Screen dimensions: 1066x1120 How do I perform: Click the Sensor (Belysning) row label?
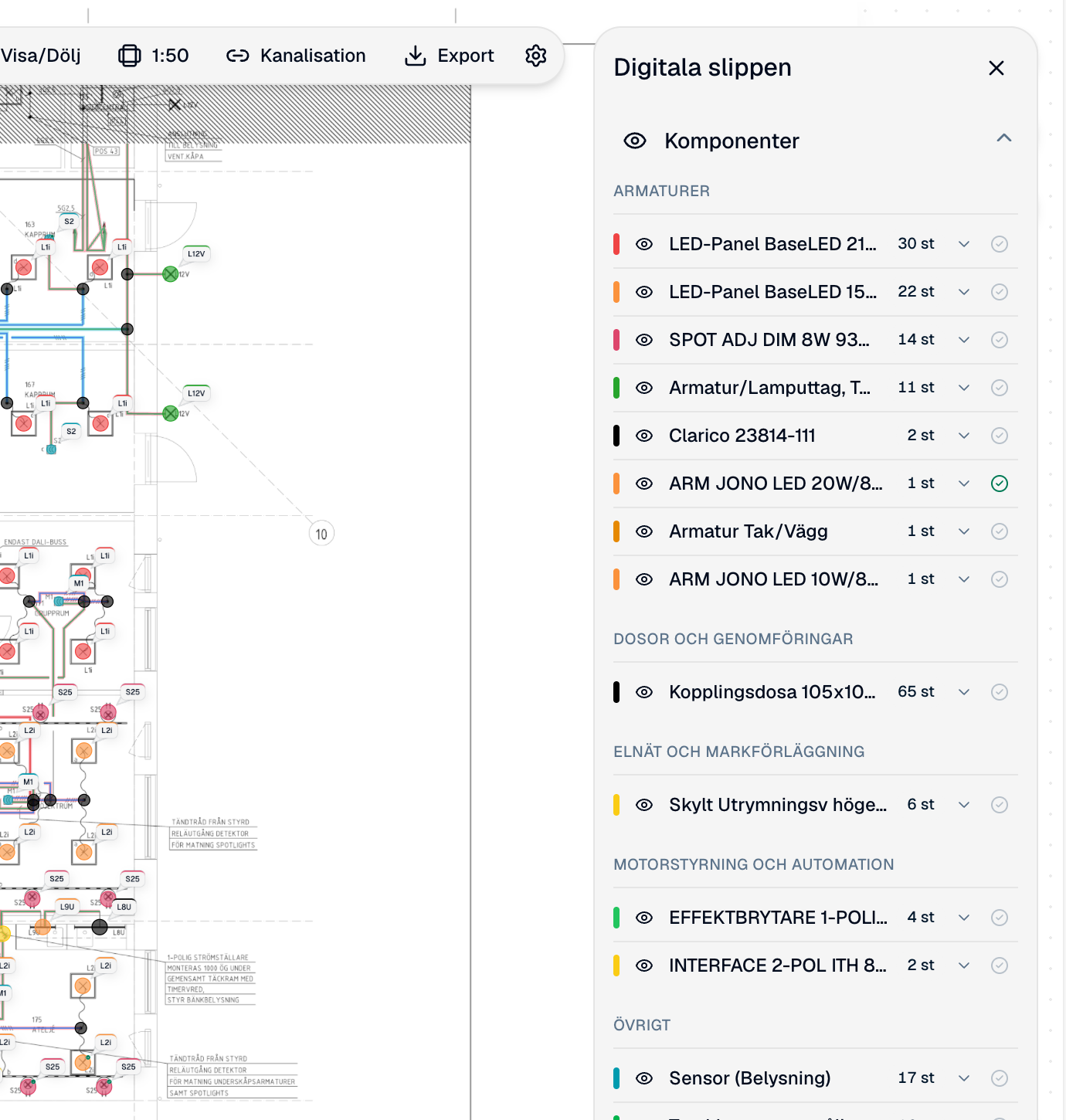749,1078
